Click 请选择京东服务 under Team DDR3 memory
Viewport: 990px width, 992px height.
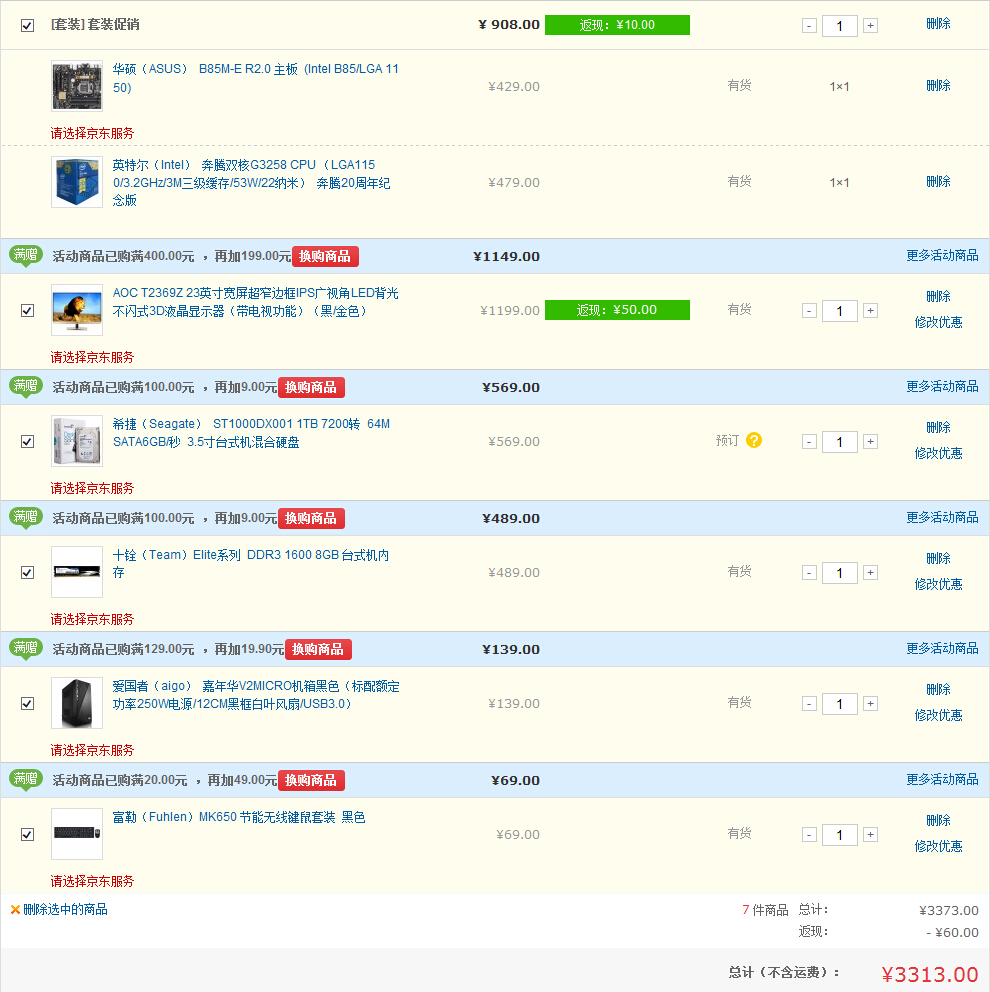click(92, 619)
